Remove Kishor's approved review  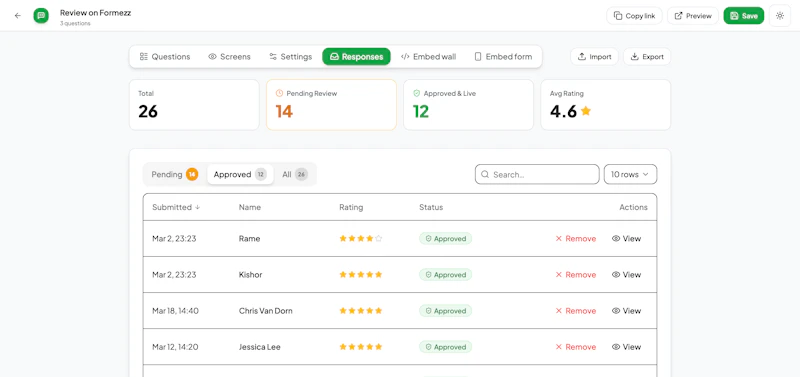point(576,274)
